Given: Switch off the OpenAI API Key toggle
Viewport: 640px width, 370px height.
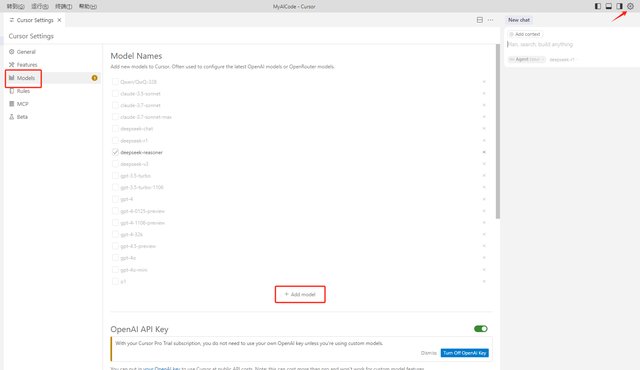Looking at the screenshot, I should pos(481,329).
